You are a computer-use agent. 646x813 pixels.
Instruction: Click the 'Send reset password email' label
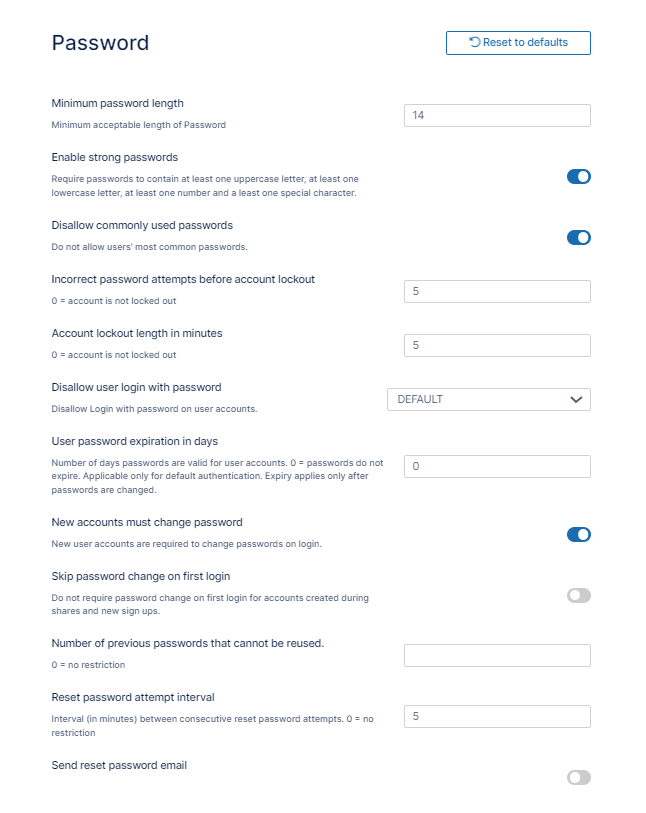tap(119, 765)
